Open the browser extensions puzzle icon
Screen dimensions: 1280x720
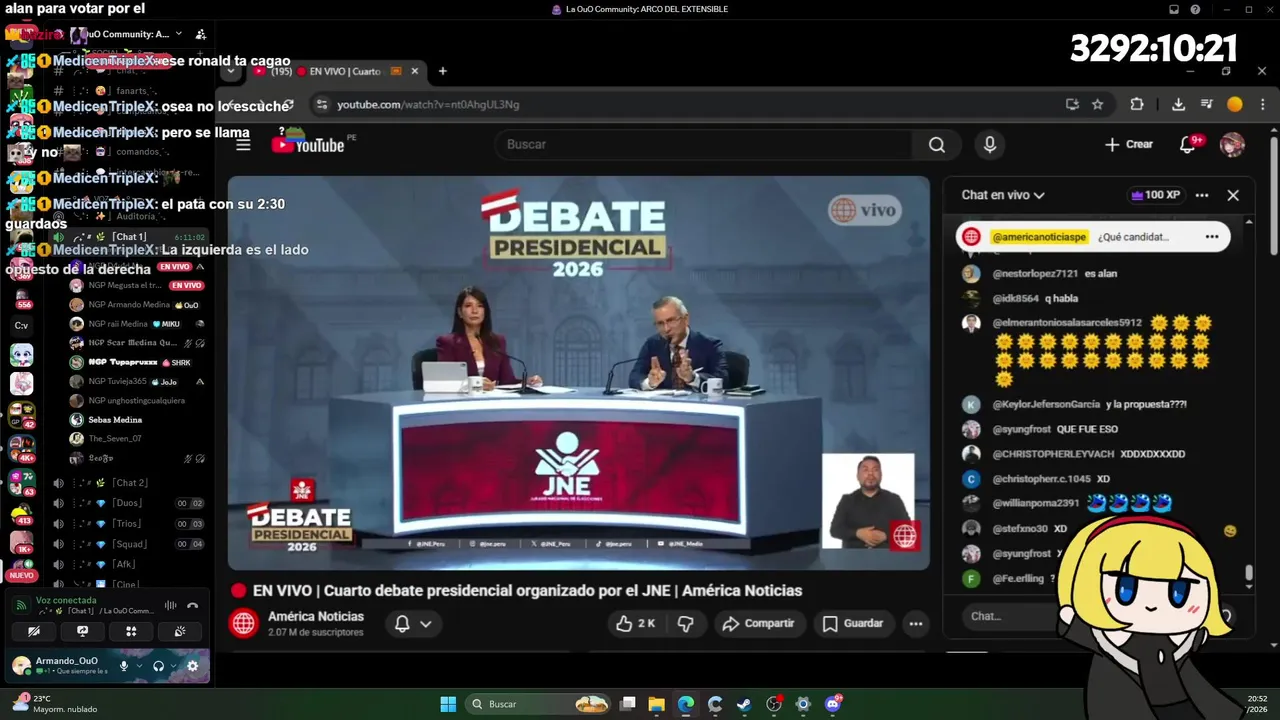[x=1137, y=104]
